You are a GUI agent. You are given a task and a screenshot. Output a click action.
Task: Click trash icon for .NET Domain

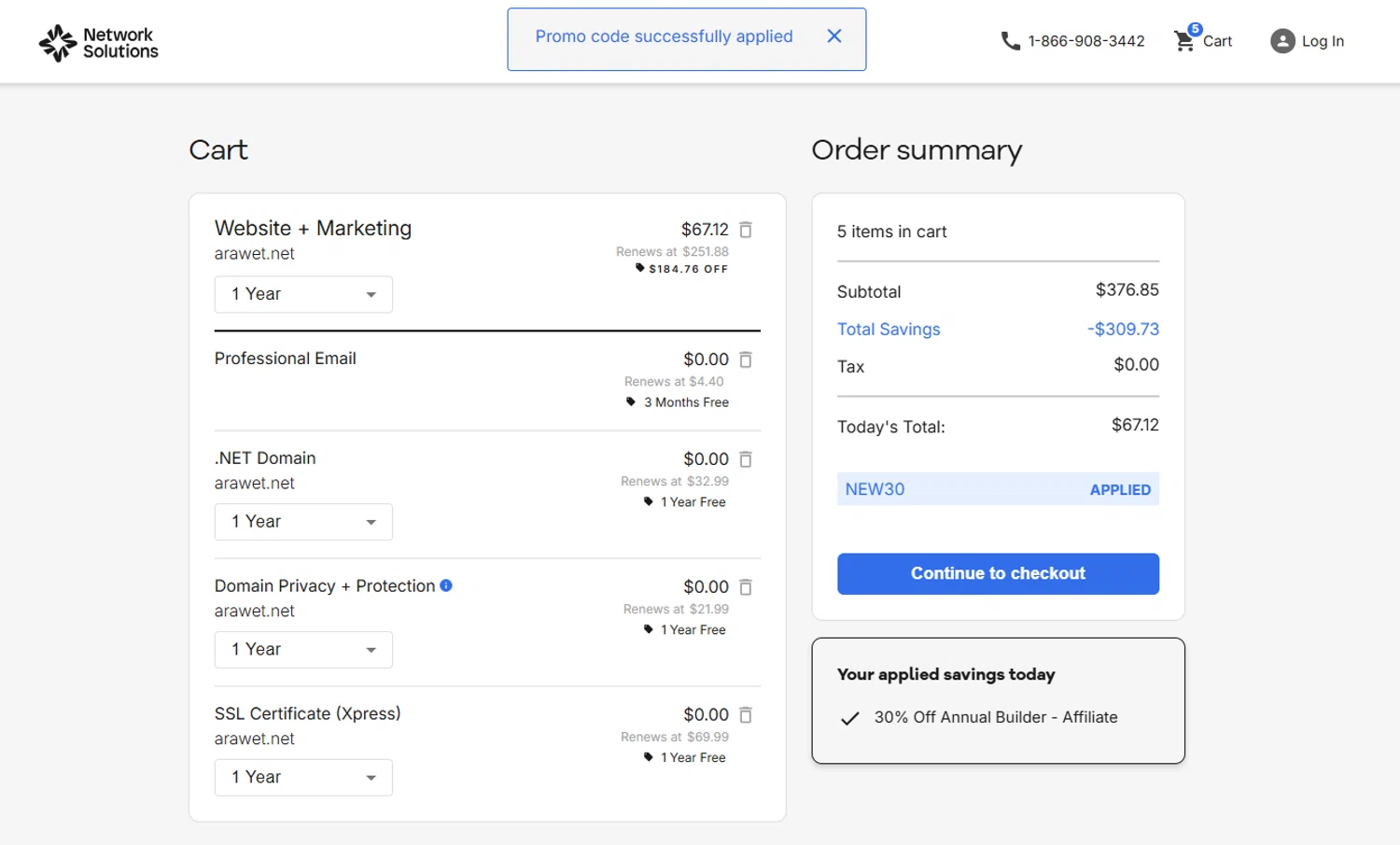(x=746, y=459)
